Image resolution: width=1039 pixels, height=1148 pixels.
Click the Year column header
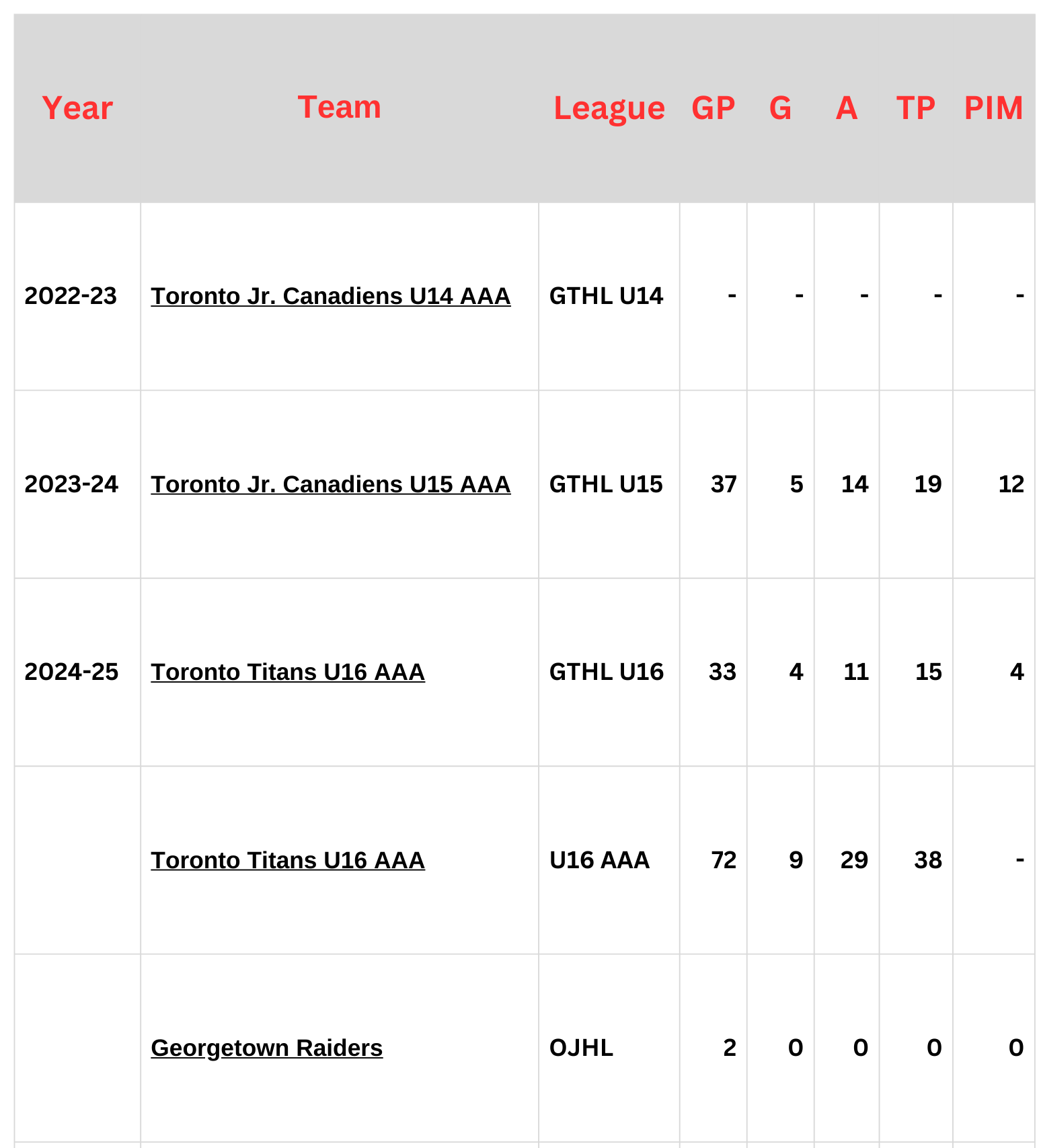pyautogui.click(x=77, y=108)
